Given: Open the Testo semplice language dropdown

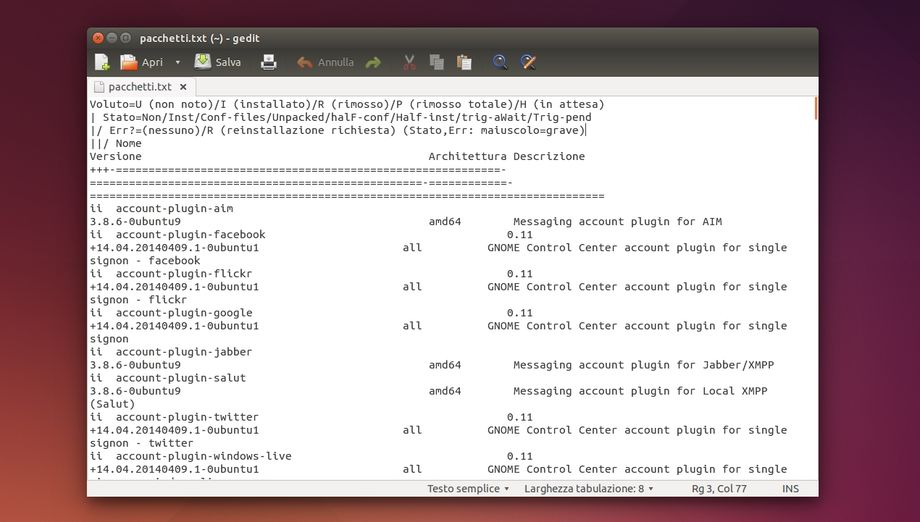Looking at the screenshot, I should click(468, 489).
